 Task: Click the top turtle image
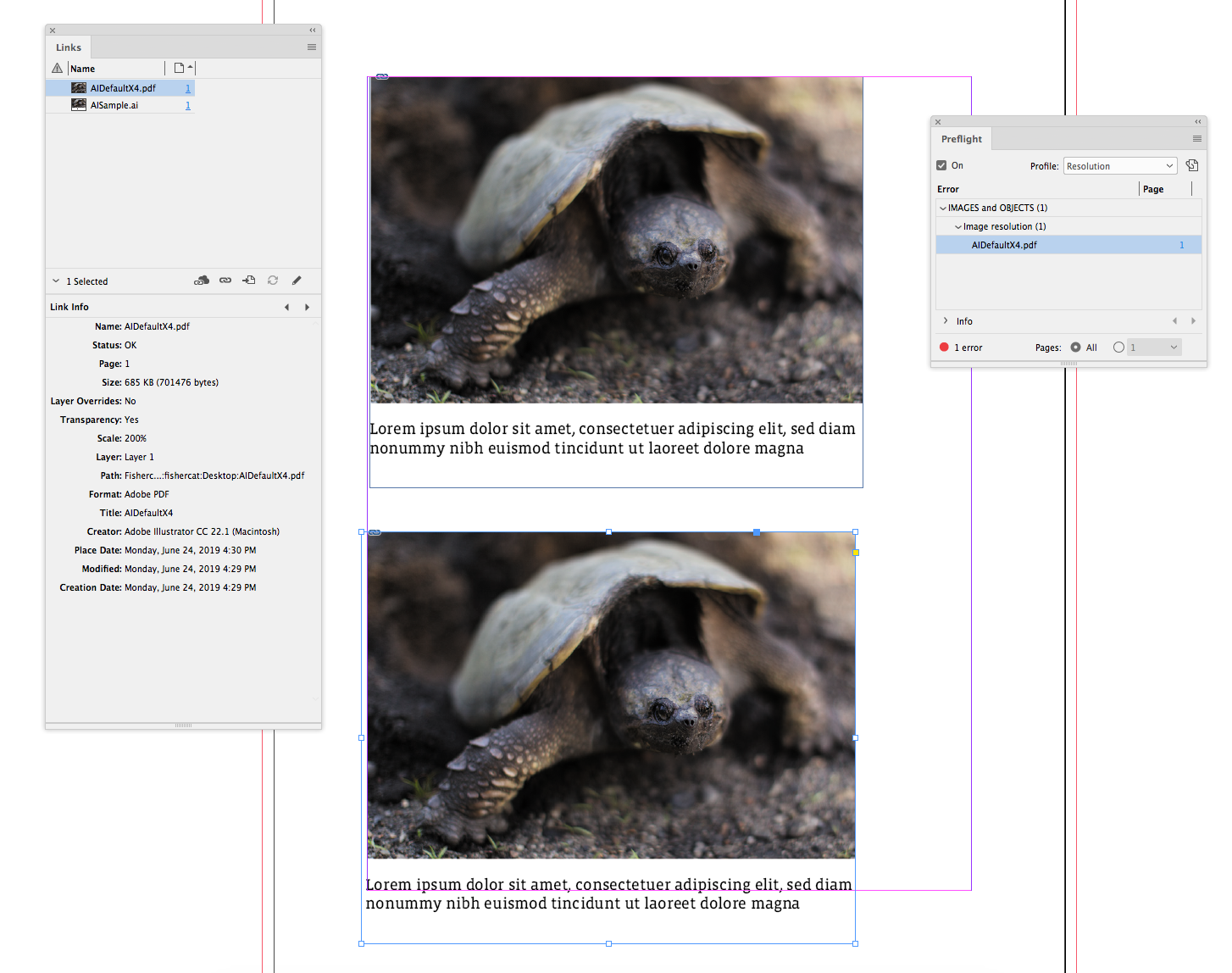pyautogui.click(x=616, y=240)
